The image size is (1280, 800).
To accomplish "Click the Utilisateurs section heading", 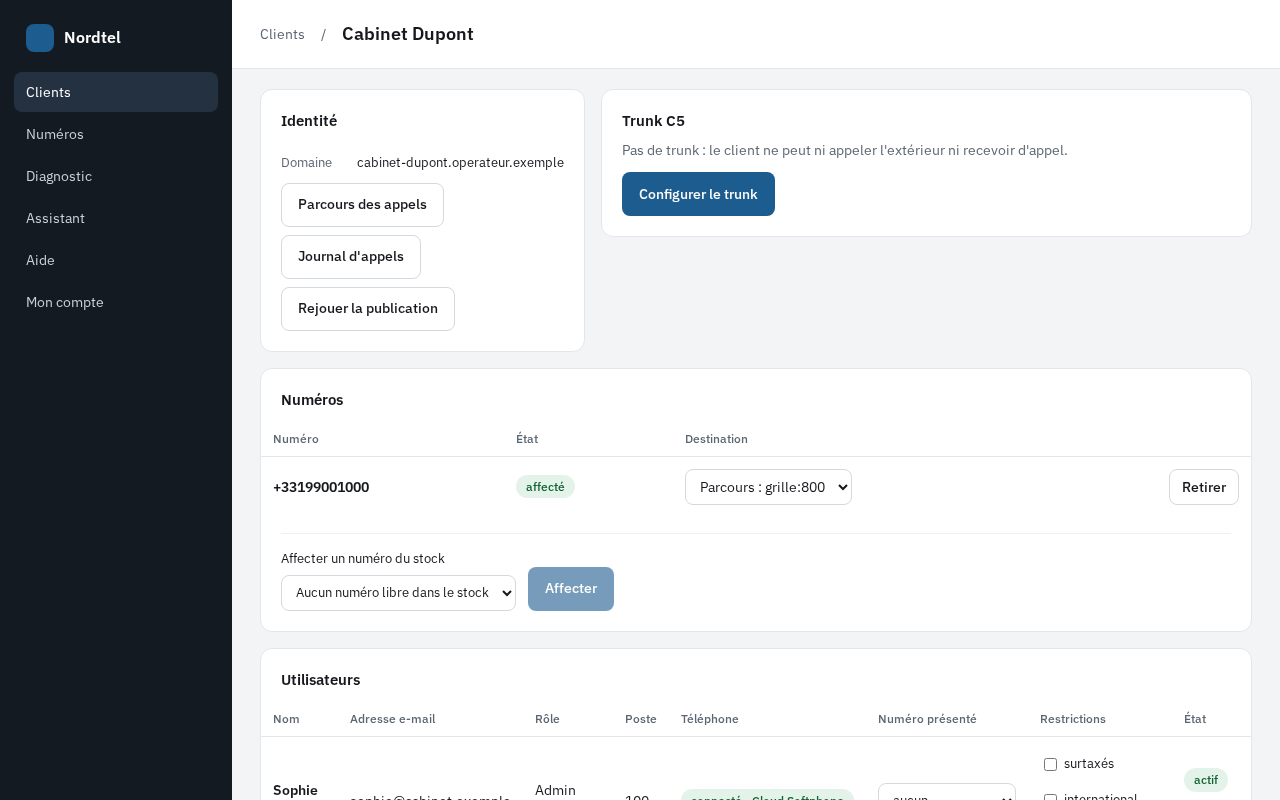I will coord(320,680).
